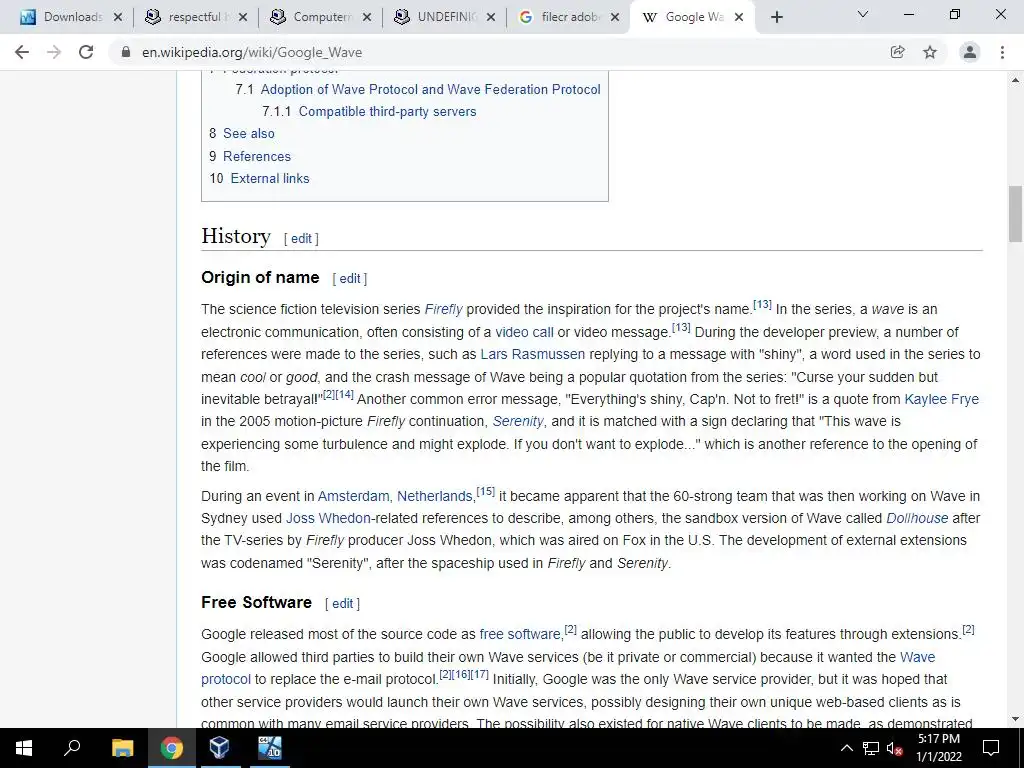
Task: Show hidden system tray icons
Action: [846, 748]
